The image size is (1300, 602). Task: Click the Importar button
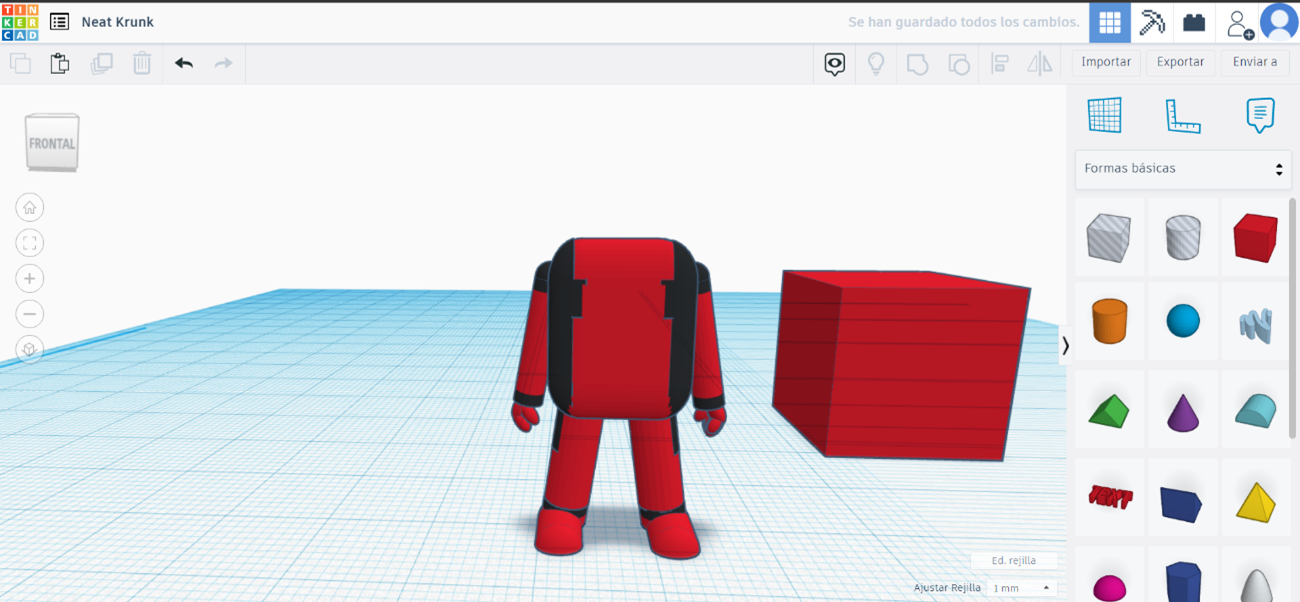(1105, 61)
